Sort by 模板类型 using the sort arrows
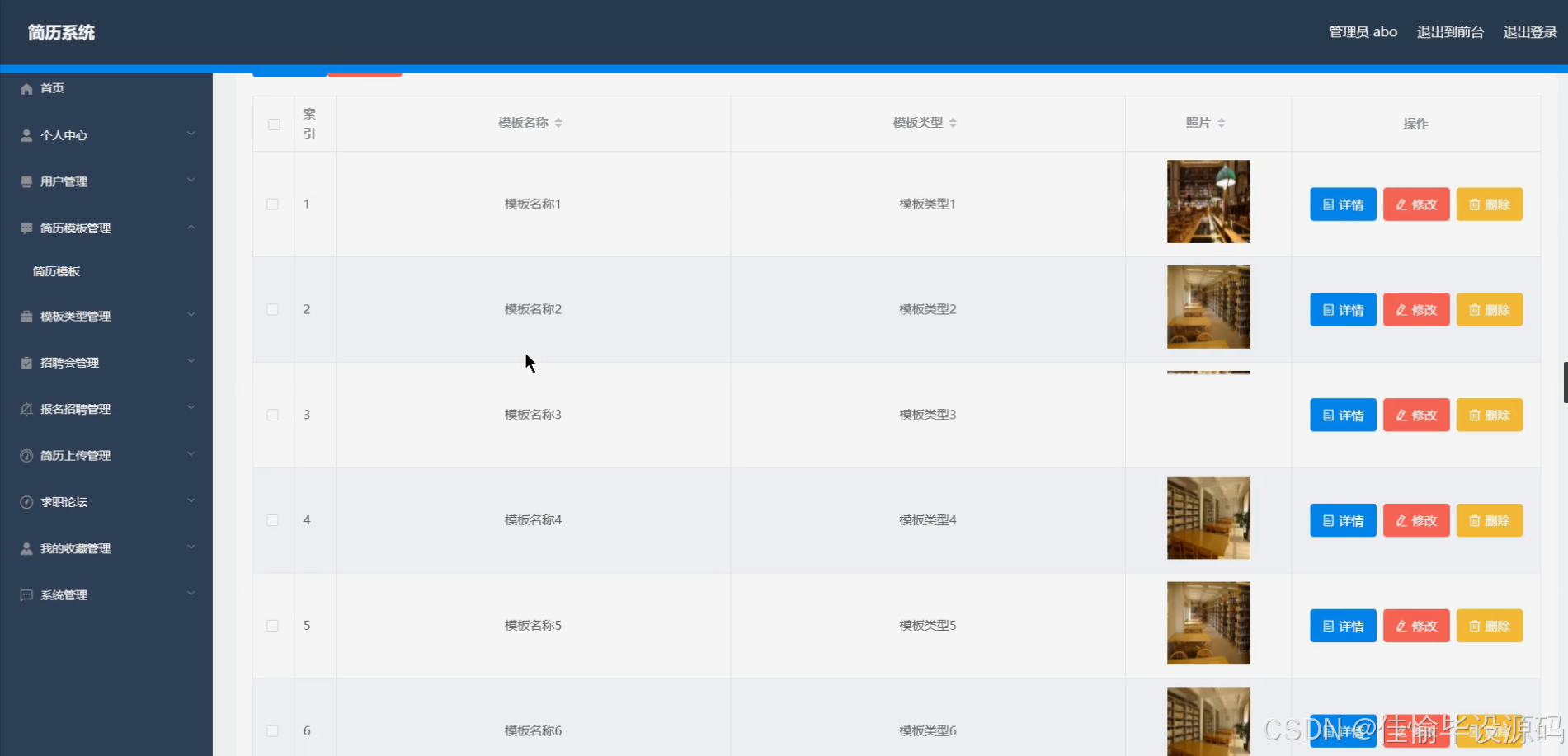The image size is (1568, 756). 953,123
